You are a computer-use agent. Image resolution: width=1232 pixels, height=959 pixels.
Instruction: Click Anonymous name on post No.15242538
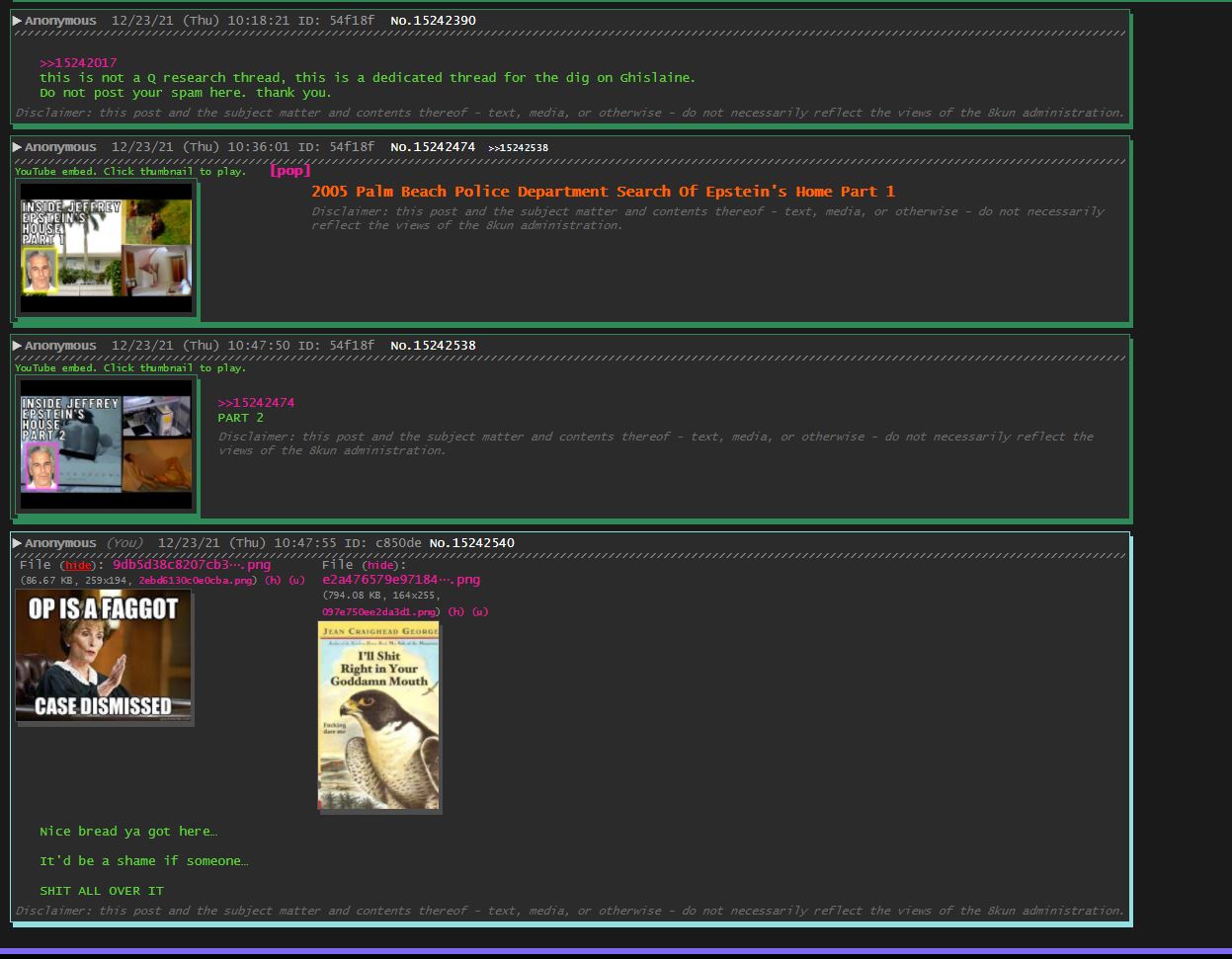click(x=60, y=346)
